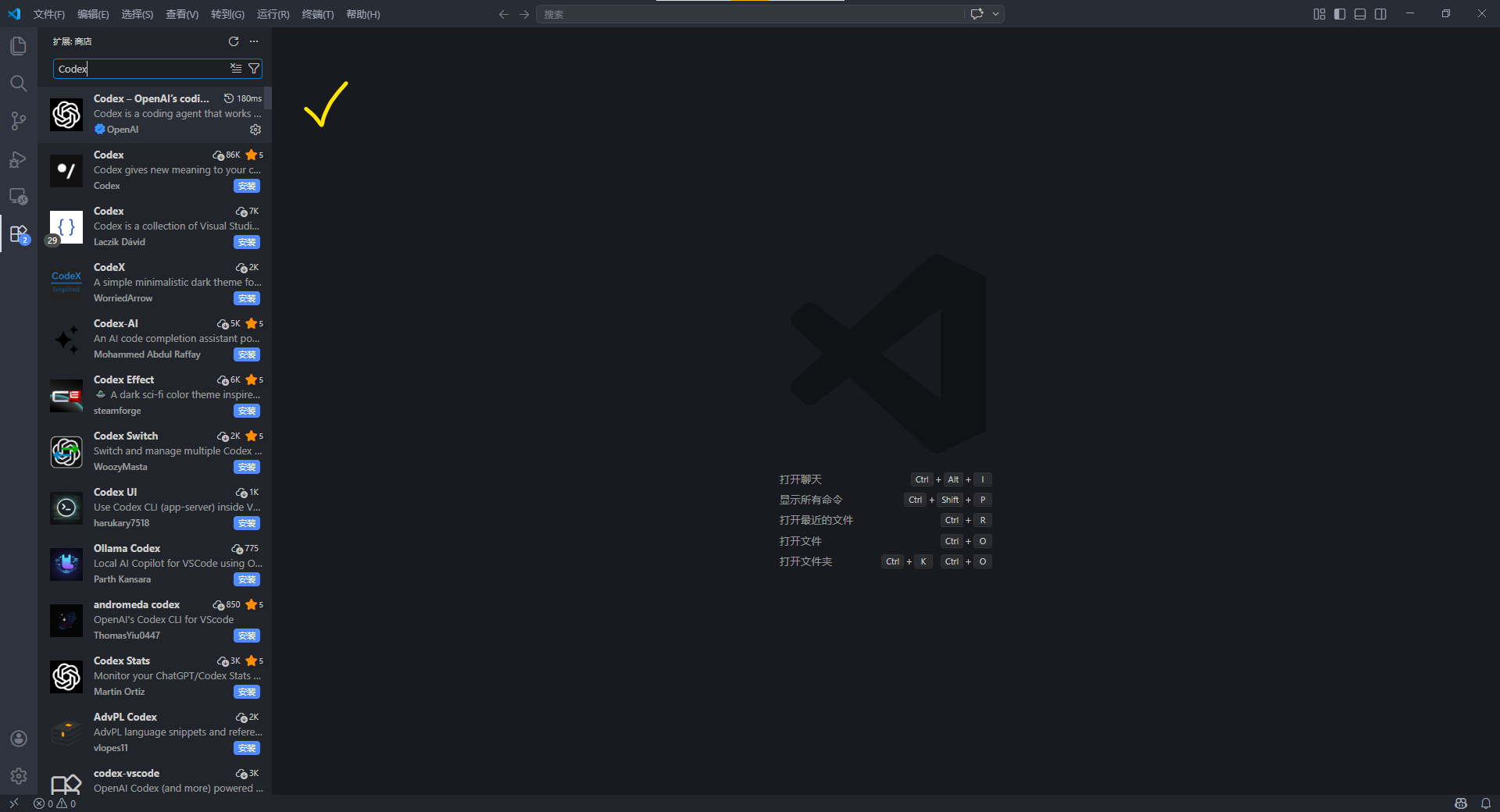Install the Codex Switch extension
1500x812 pixels.
[247, 468]
